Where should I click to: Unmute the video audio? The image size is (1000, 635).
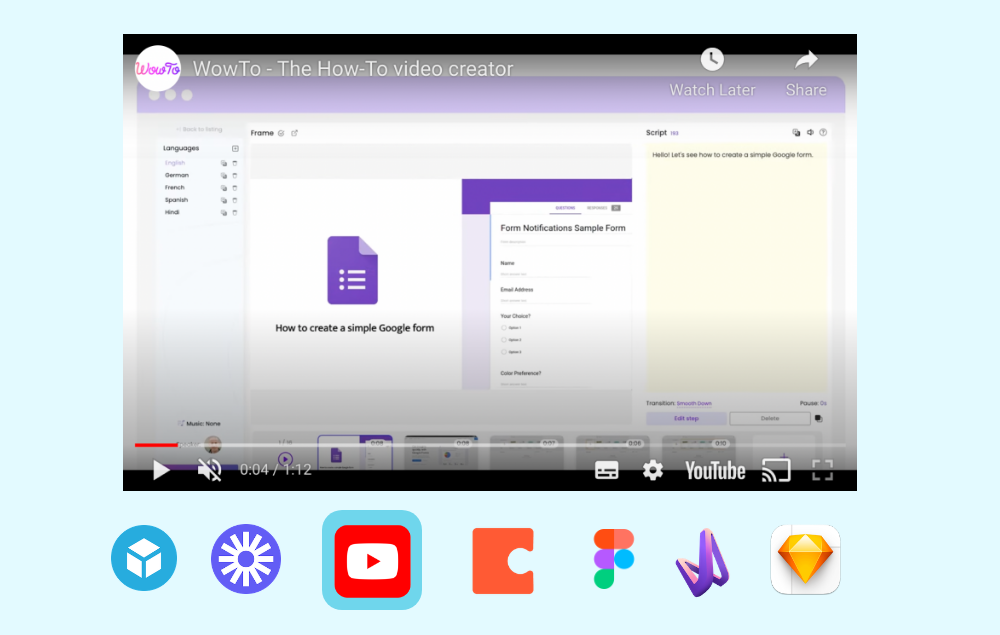[x=209, y=470]
